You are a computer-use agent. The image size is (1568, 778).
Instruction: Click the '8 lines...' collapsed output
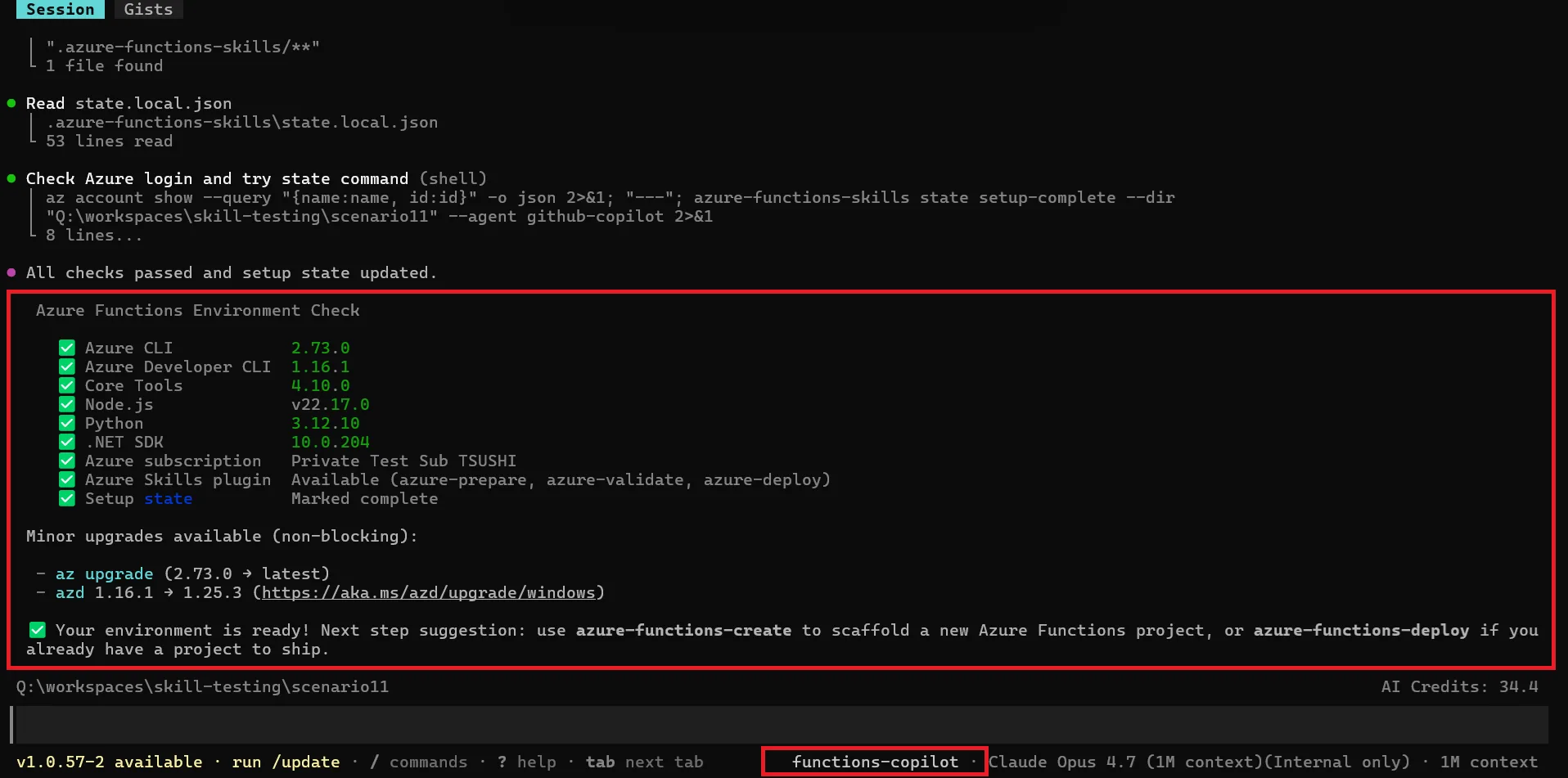coord(94,235)
